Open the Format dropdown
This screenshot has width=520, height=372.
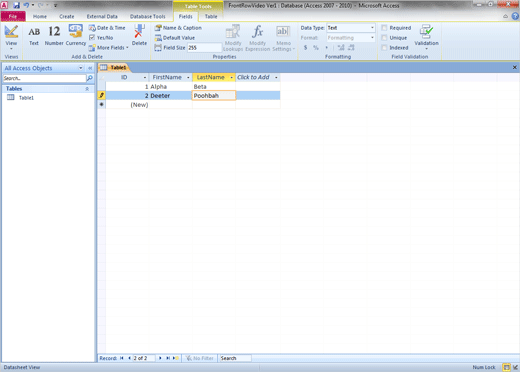(x=372, y=38)
